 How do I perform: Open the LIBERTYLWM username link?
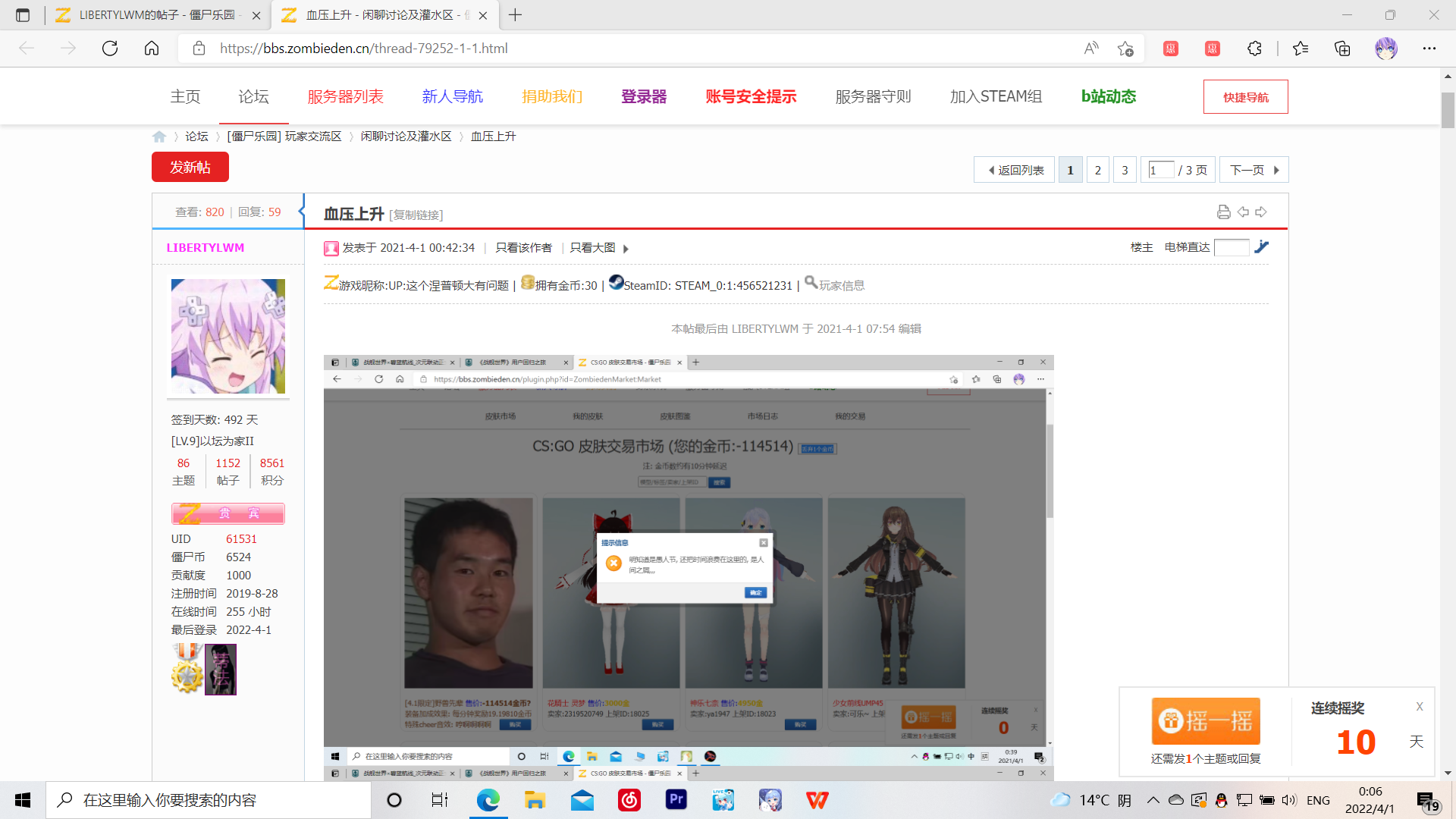[206, 248]
